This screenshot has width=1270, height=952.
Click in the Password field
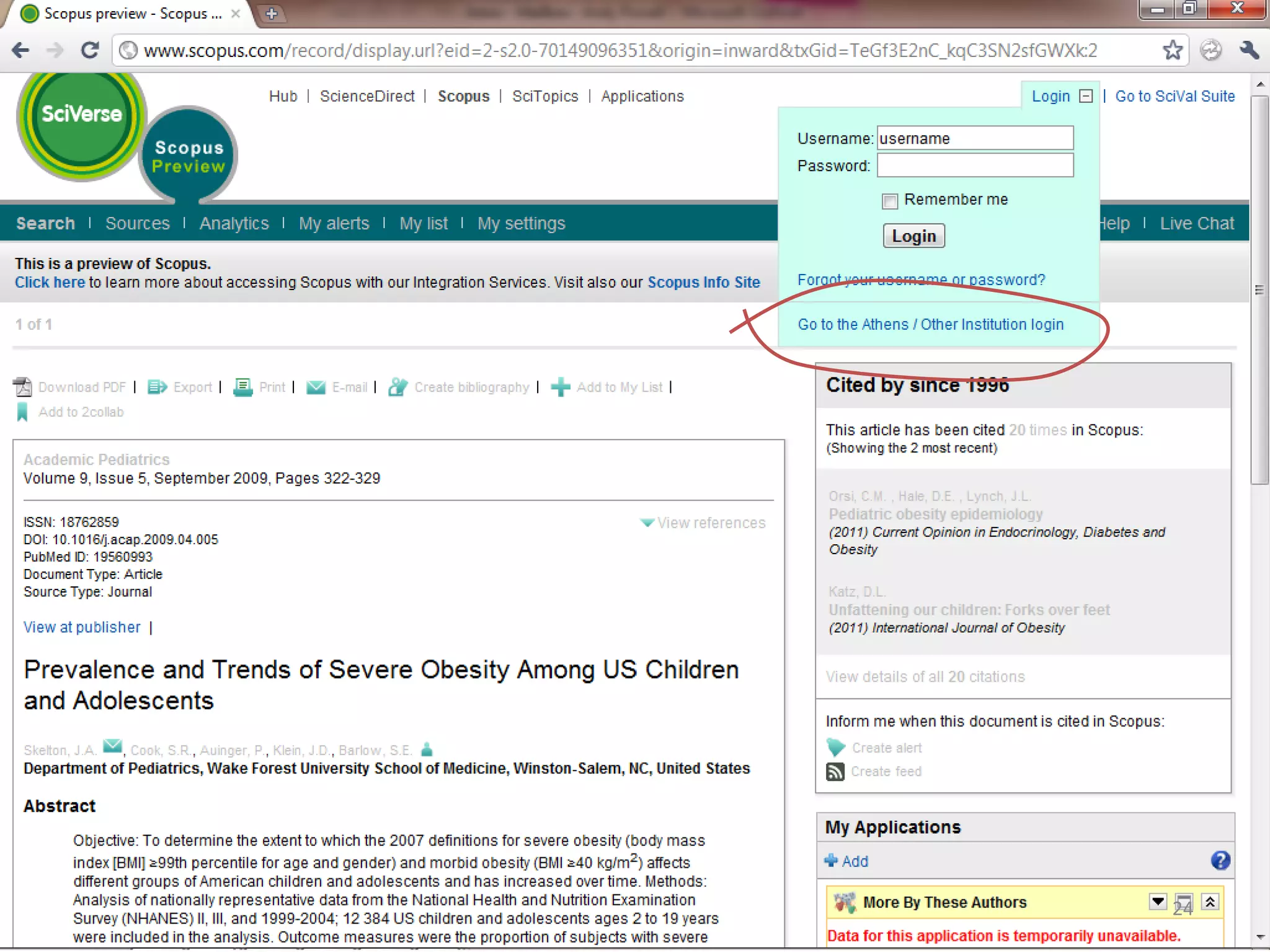click(x=975, y=165)
